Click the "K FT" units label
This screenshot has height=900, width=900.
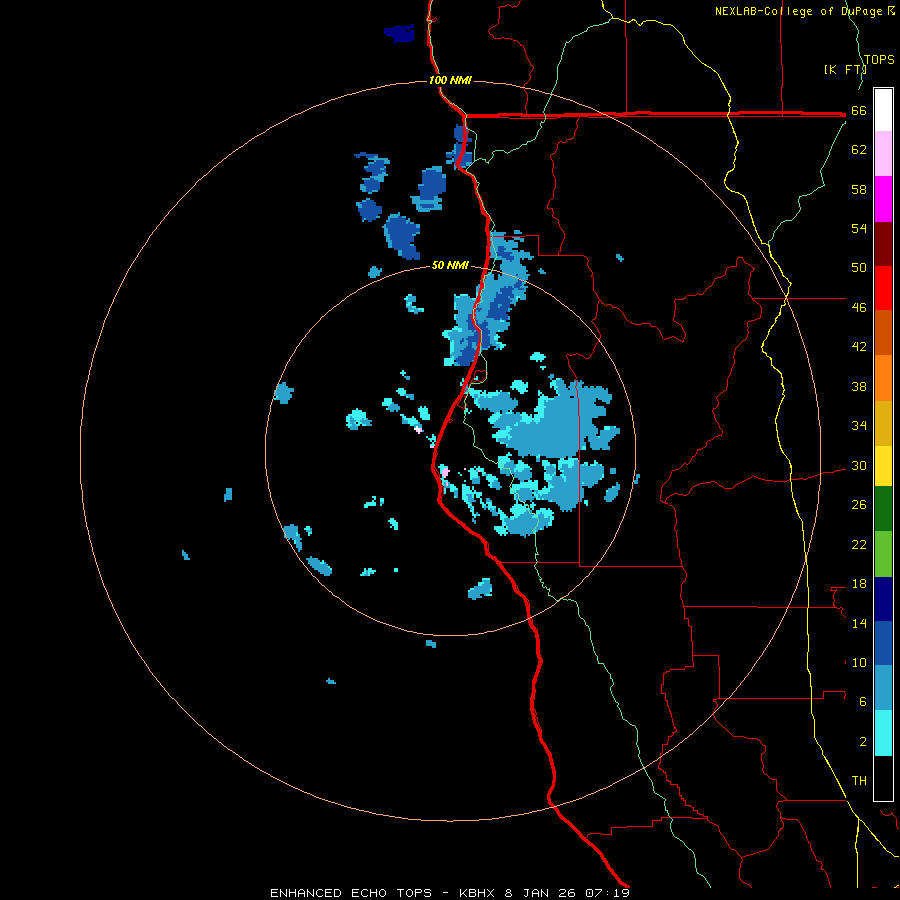[x=845, y=69]
